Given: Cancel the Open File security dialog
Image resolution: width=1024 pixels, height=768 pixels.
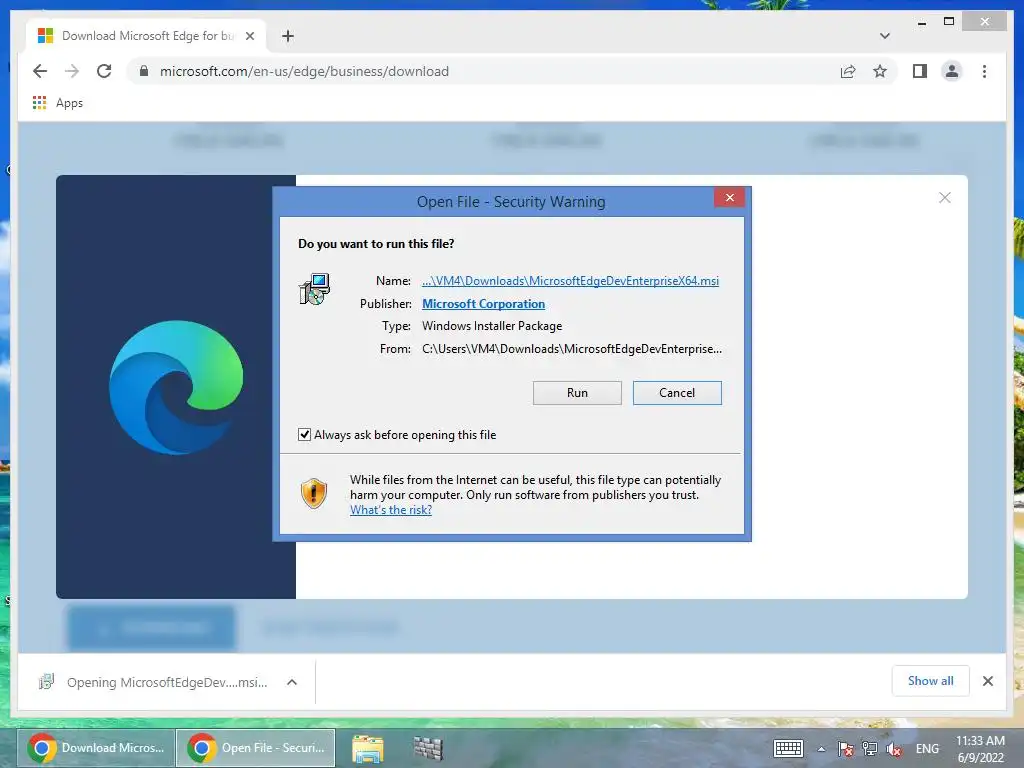Looking at the screenshot, I should click(677, 392).
